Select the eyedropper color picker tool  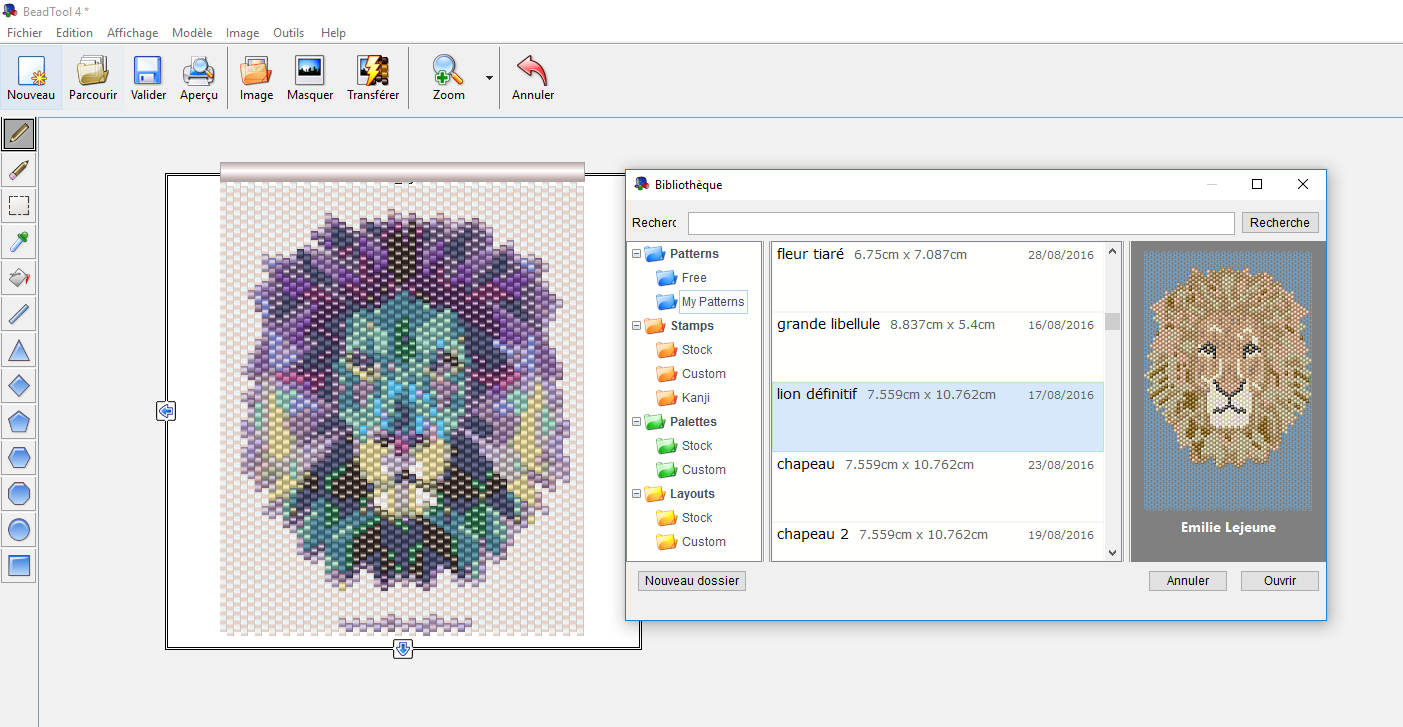(x=19, y=242)
